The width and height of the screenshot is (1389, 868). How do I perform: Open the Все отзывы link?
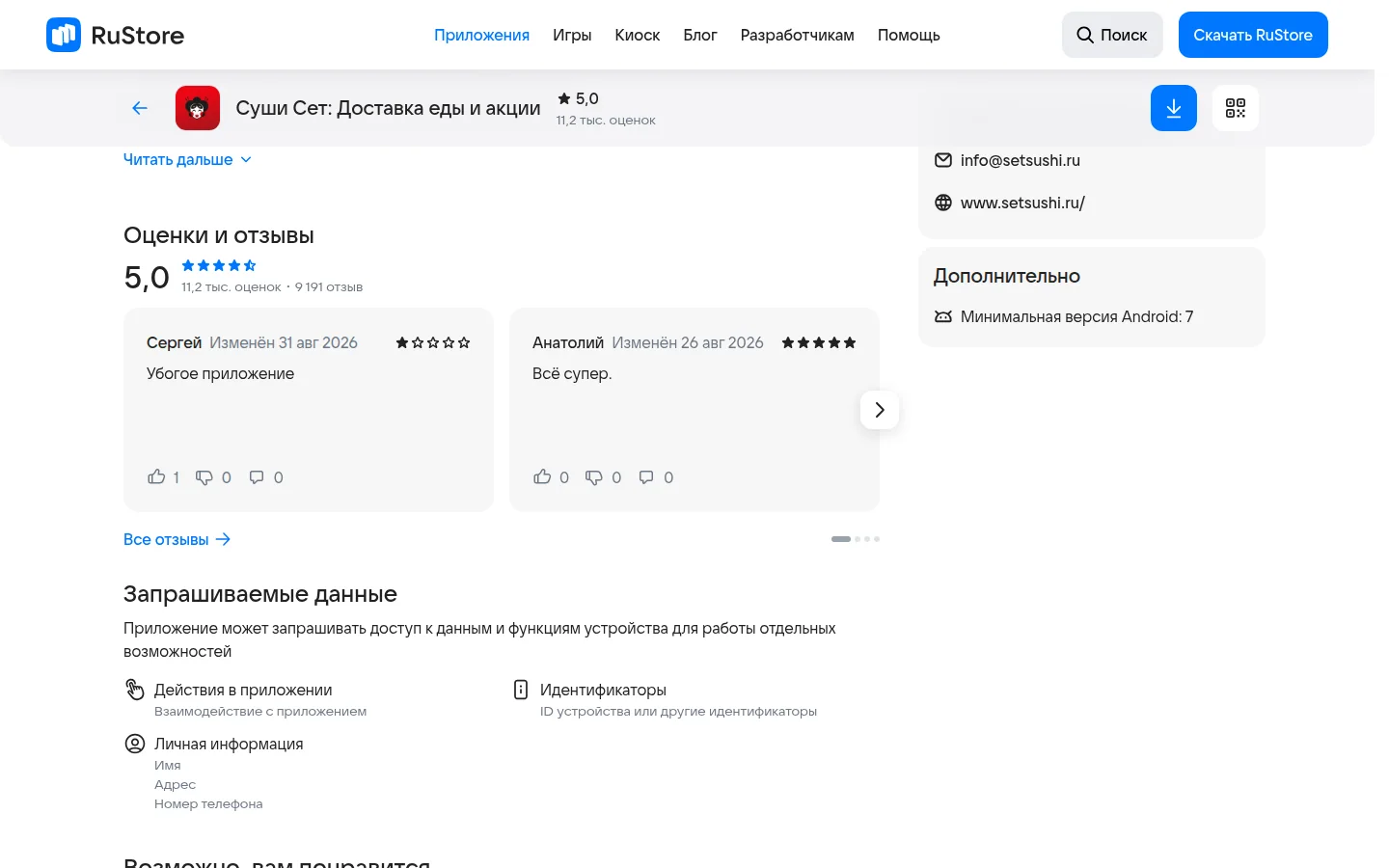coord(177,539)
